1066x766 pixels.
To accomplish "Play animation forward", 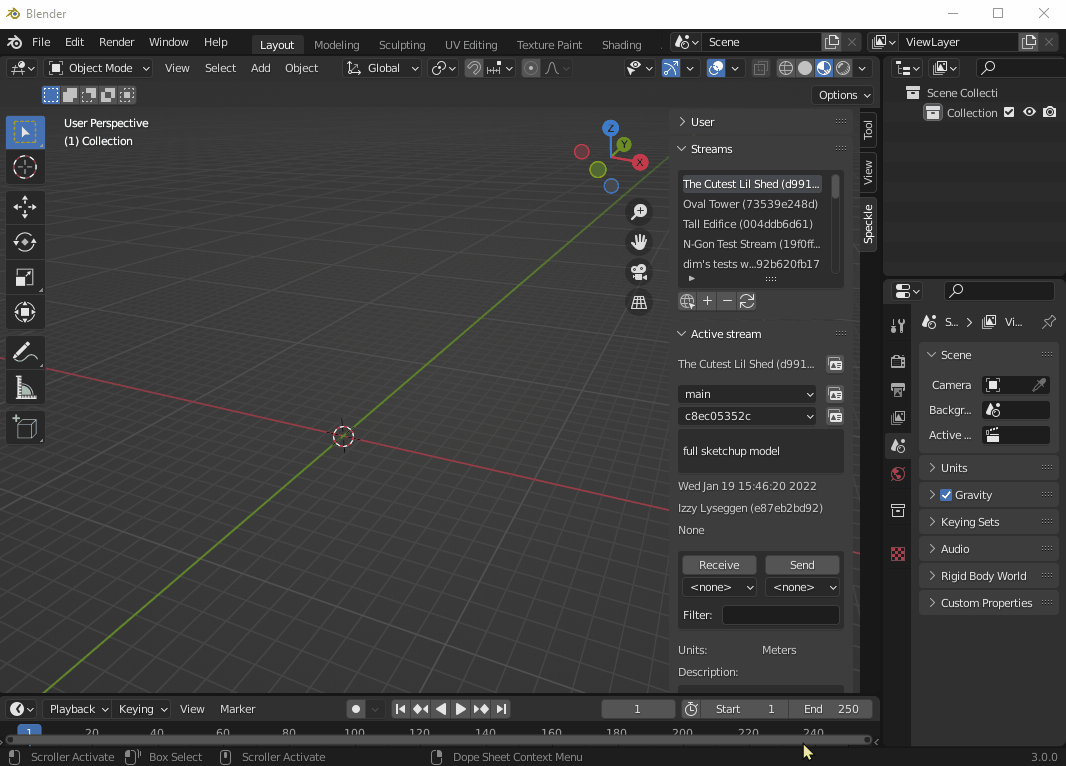I will coord(460,709).
